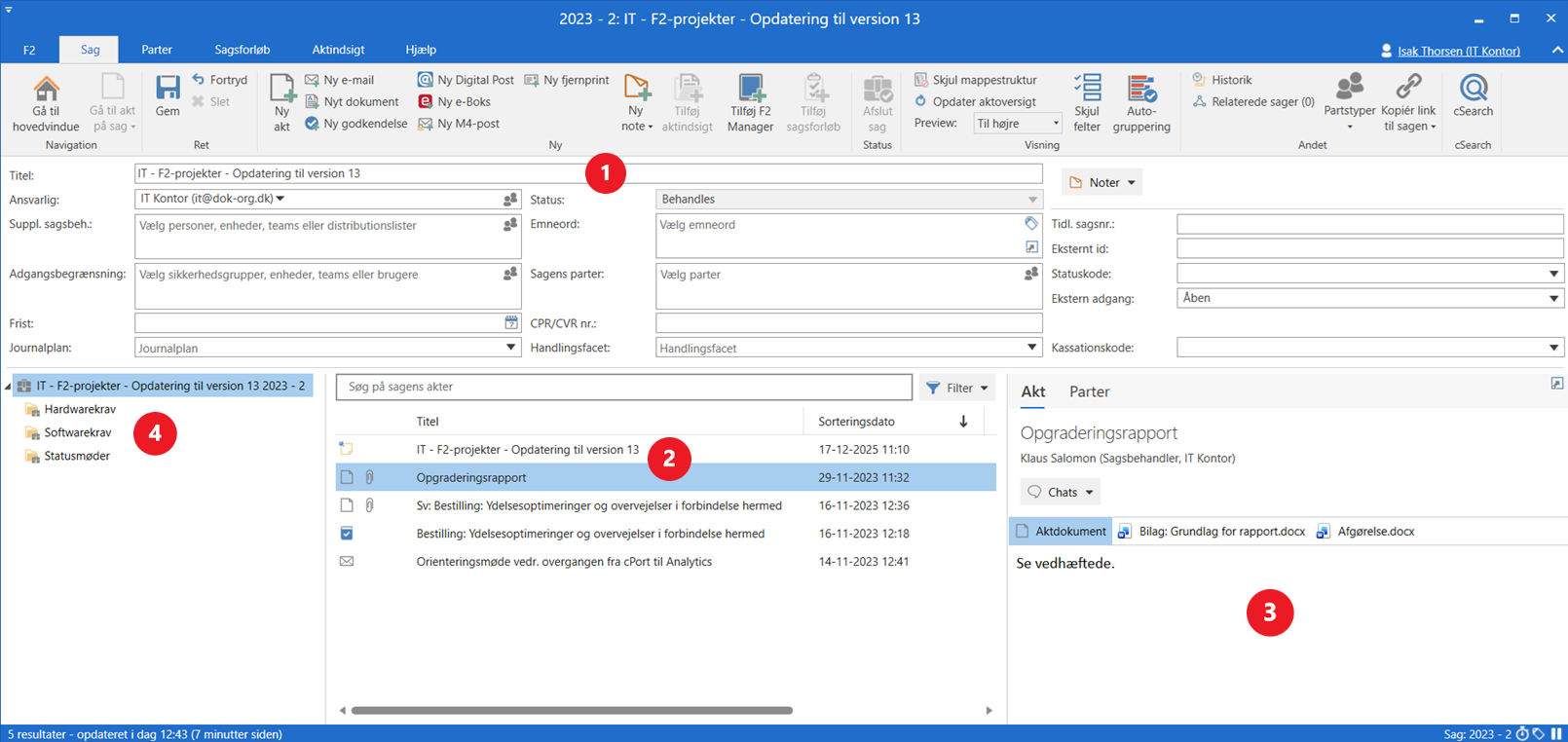Collapse the case root tree node
Image resolution: width=1568 pixels, height=742 pixels.
pos(8,387)
